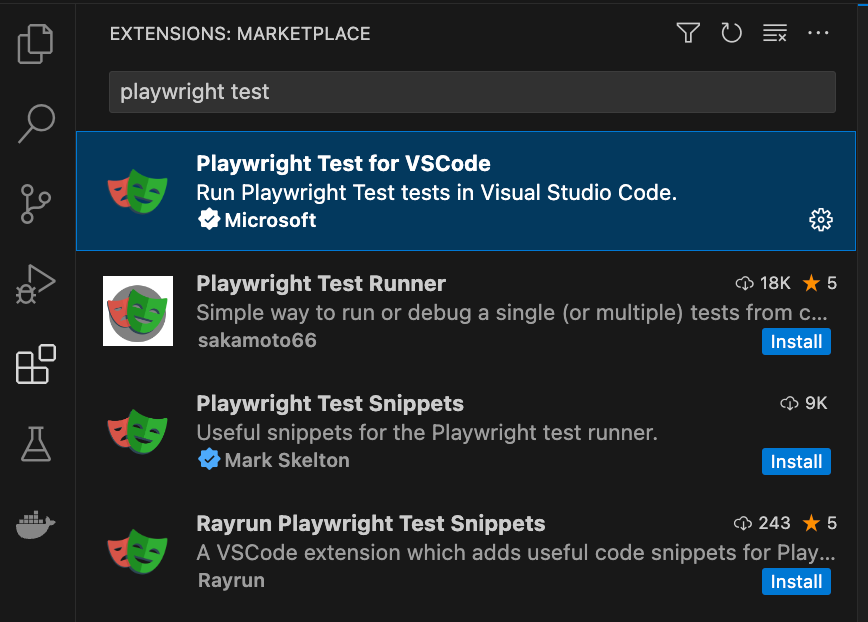The width and height of the screenshot is (868, 622).
Task: Open the More Actions ellipsis menu
Action: (818, 33)
